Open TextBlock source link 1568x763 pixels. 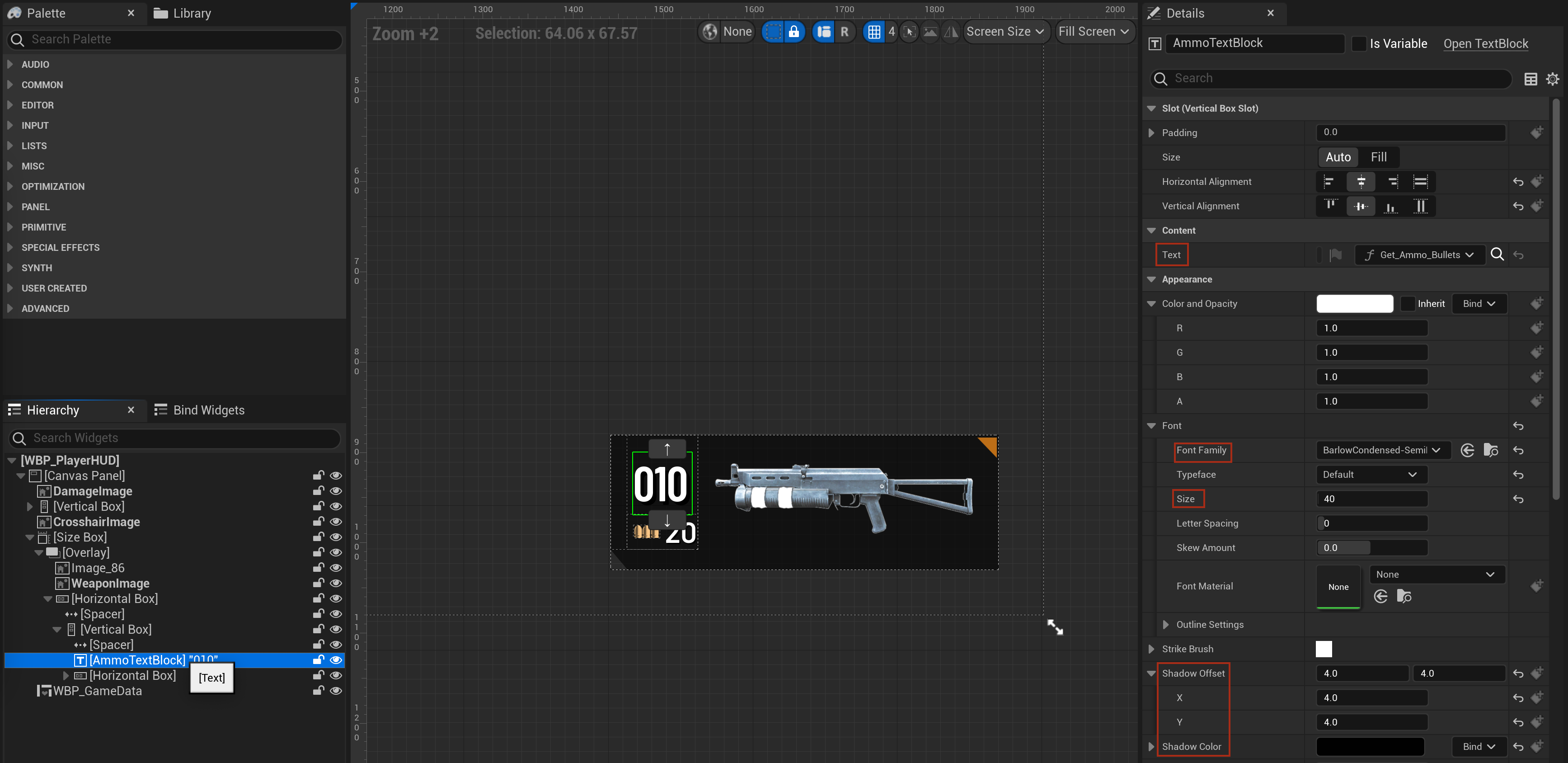[x=1486, y=44]
